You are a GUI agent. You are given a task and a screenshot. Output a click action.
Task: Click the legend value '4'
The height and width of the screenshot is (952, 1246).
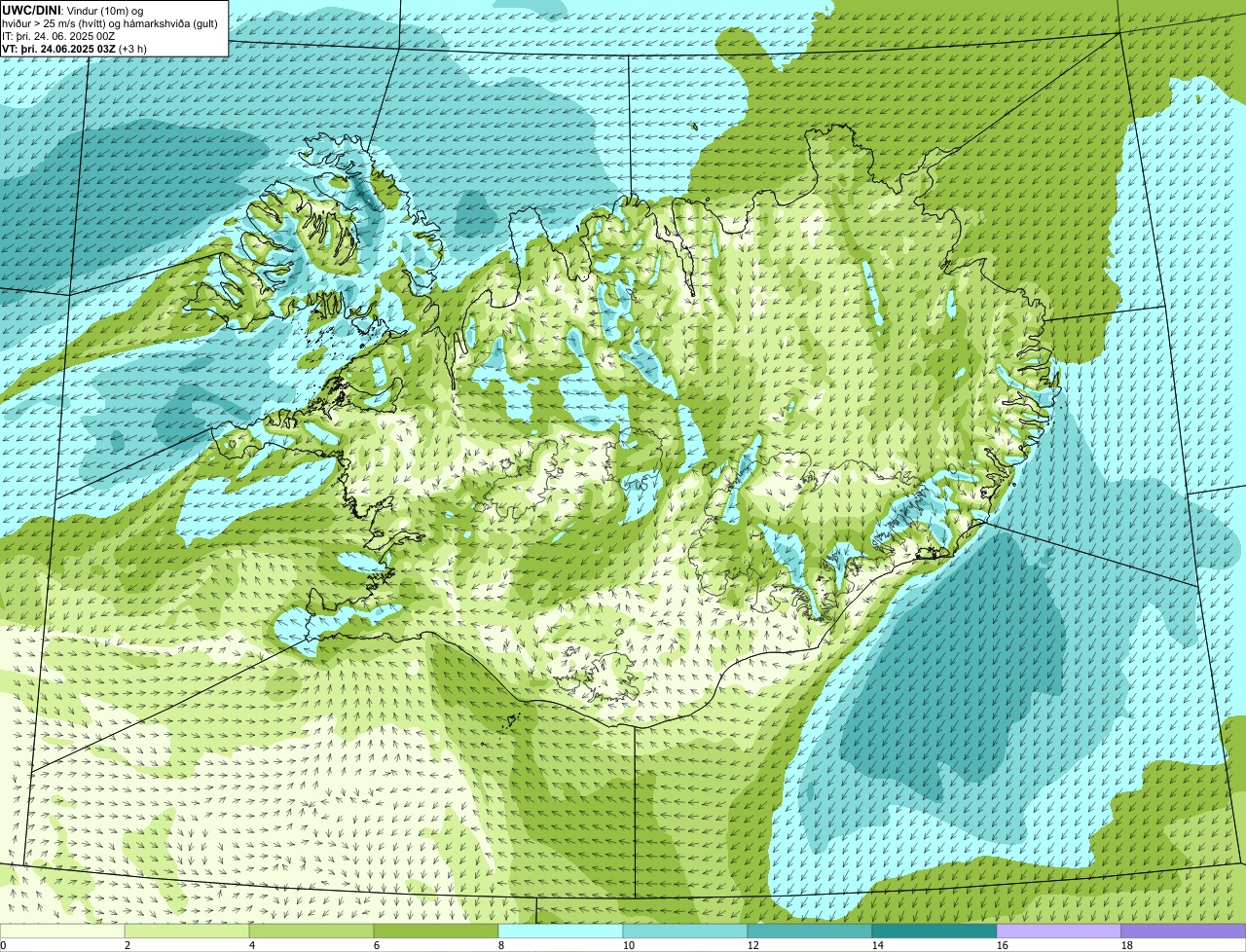(252, 945)
